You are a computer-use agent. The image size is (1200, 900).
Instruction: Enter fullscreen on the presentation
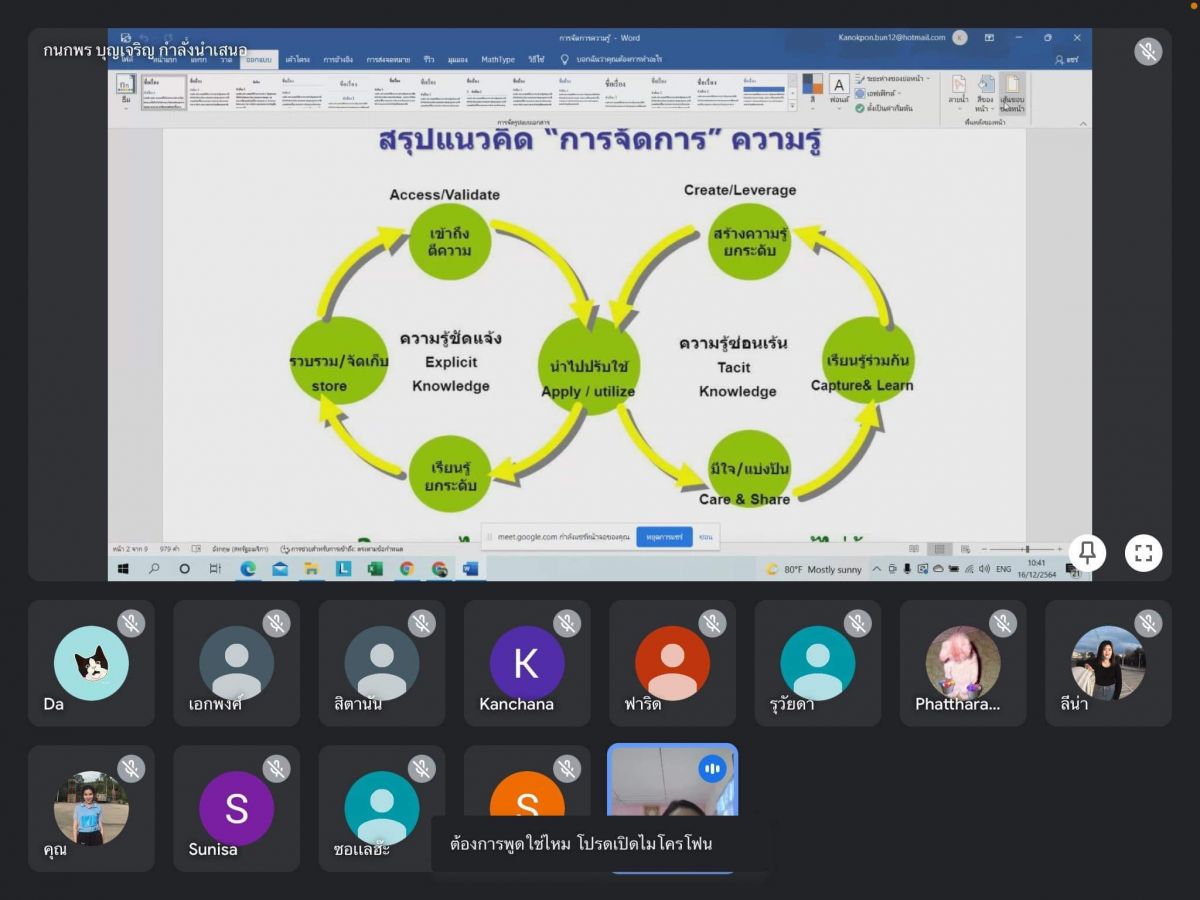(x=1143, y=552)
